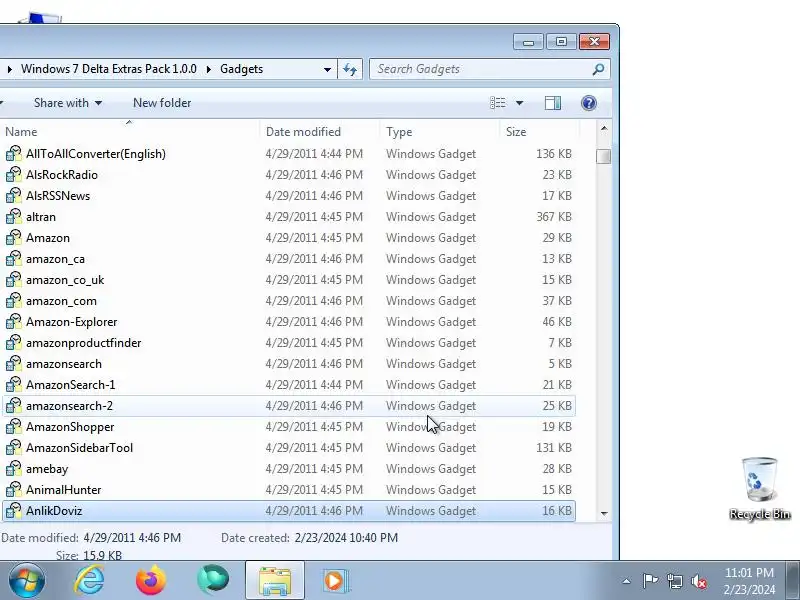Open Explorer help with the question mark icon
Viewport: 800px width, 600px height.
[x=589, y=103]
